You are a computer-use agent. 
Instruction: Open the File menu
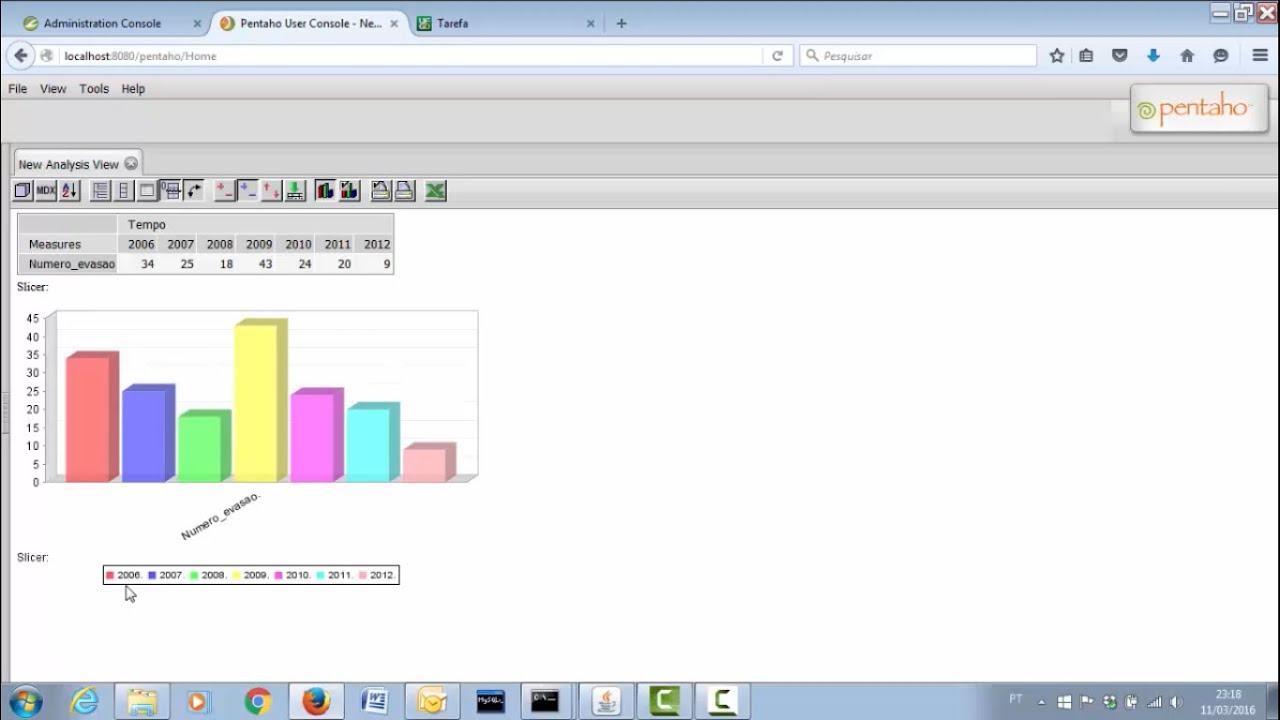click(x=18, y=89)
